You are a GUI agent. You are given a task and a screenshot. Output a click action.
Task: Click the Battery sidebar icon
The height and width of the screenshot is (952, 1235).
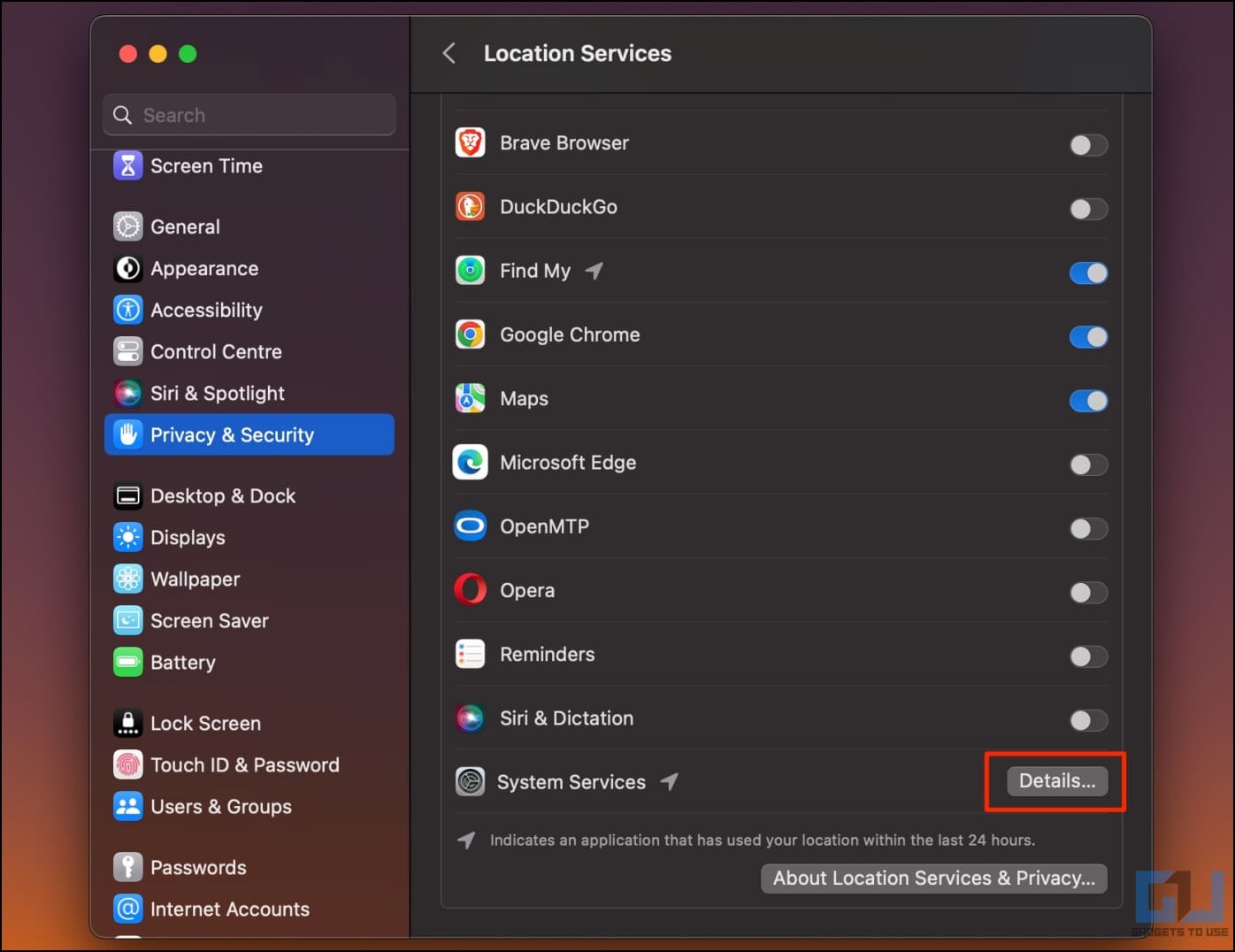tap(128, 662)
